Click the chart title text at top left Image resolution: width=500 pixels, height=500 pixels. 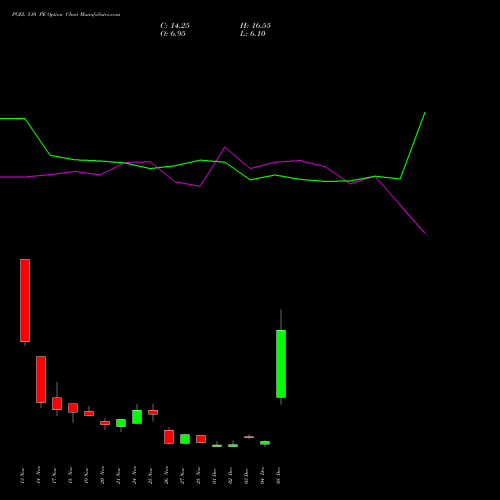[66, 15]
